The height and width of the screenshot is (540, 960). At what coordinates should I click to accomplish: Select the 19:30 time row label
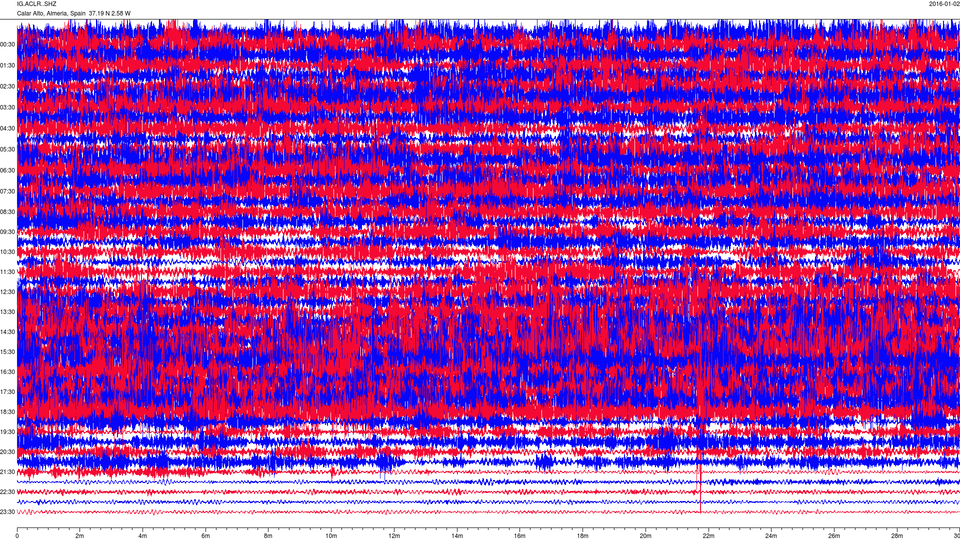pos(7,432)
